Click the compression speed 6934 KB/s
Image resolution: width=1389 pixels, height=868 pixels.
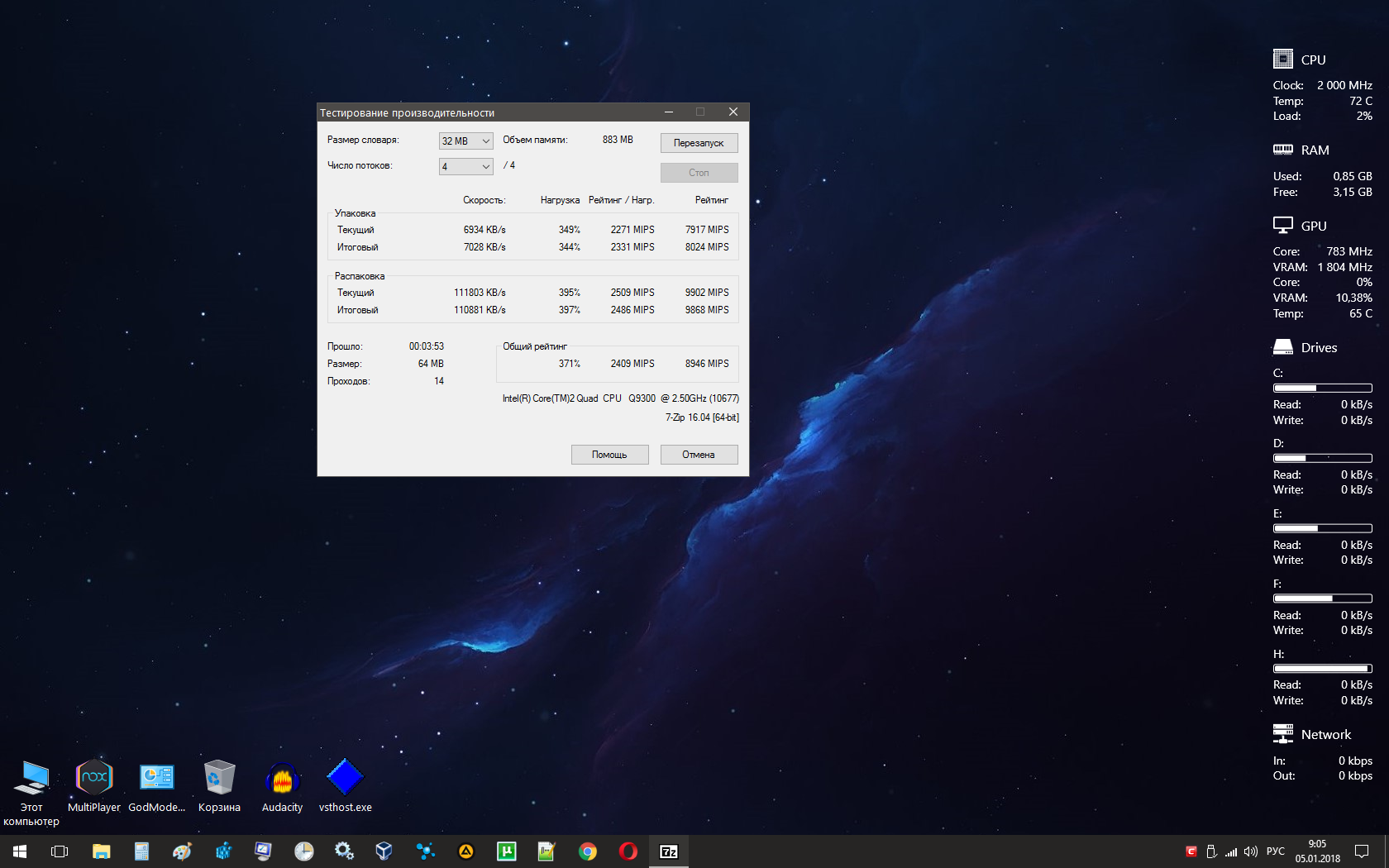(484, 230)
